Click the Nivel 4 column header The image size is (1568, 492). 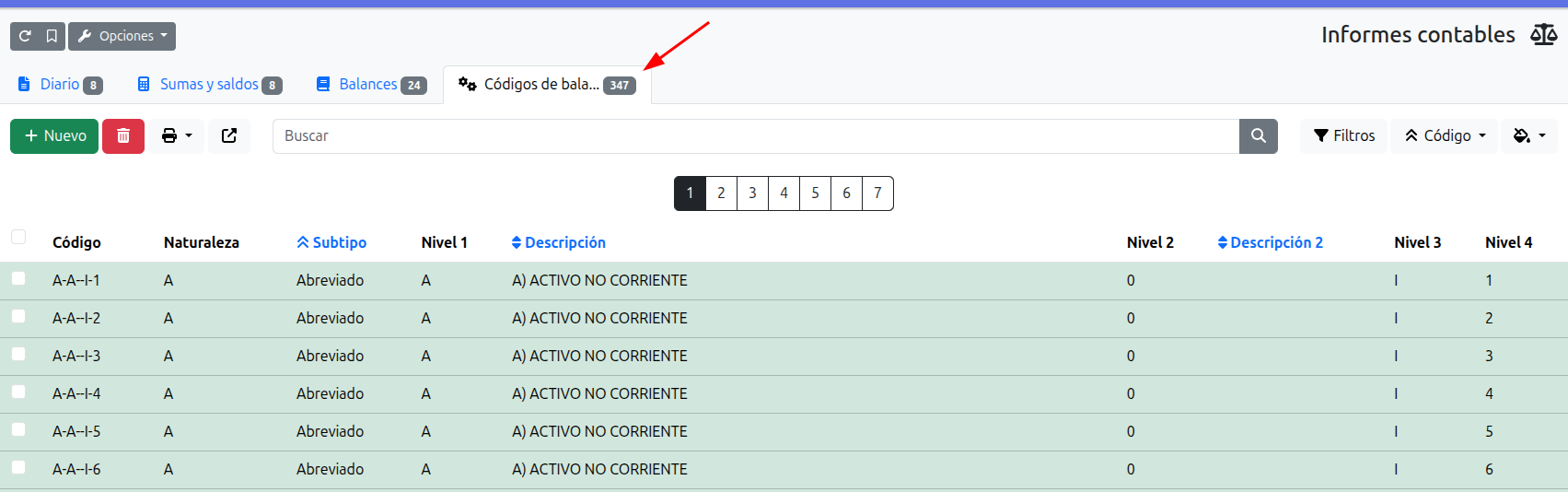(x=1509, y=242)
